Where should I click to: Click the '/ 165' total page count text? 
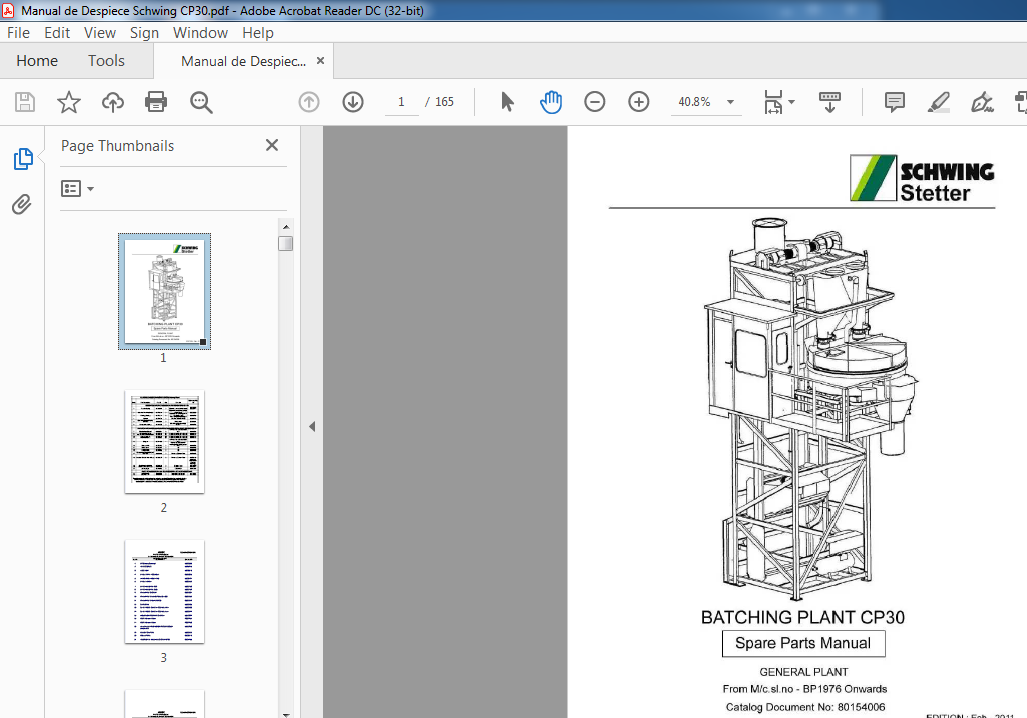coord(439,102)
